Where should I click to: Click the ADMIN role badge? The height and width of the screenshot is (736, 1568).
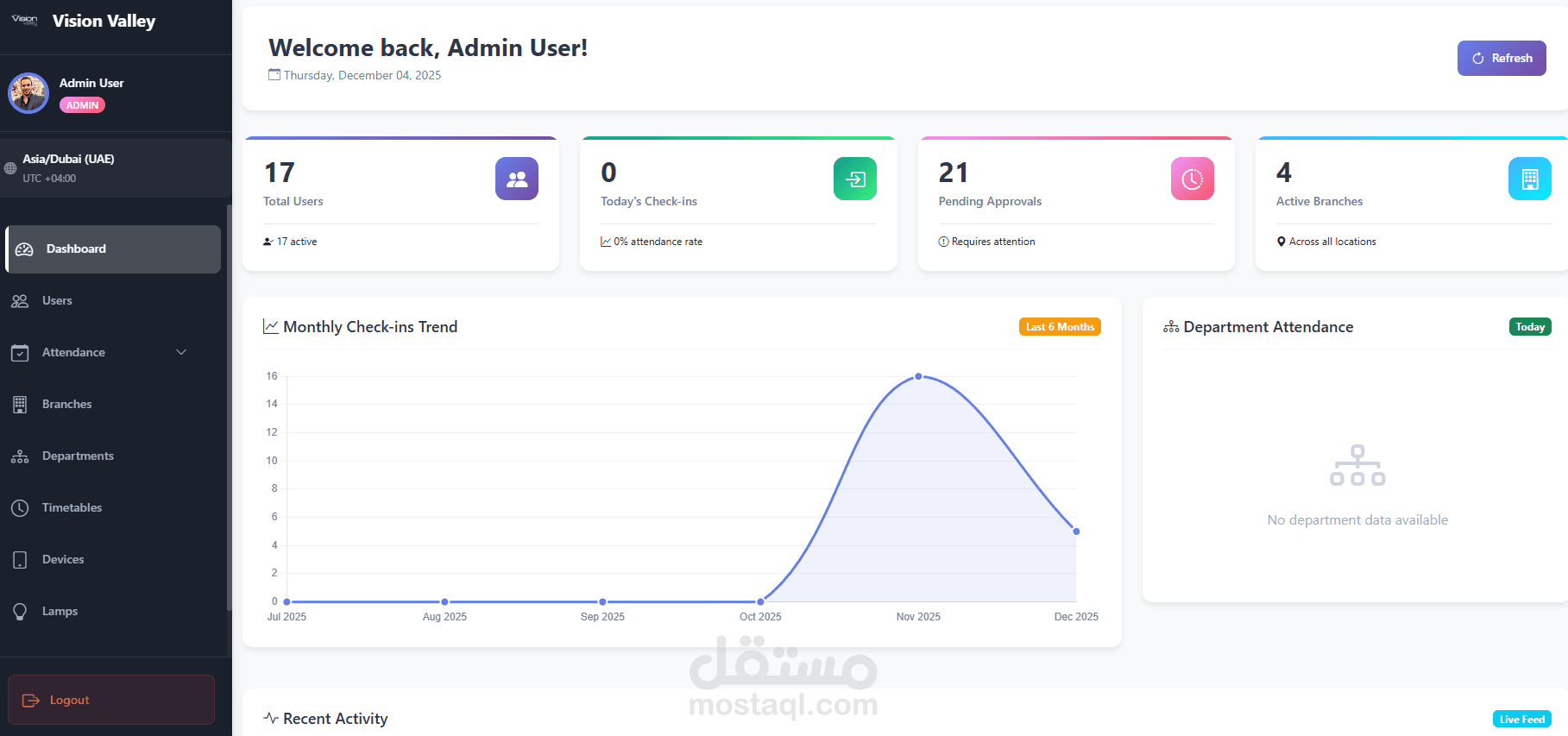pos(82,105)
